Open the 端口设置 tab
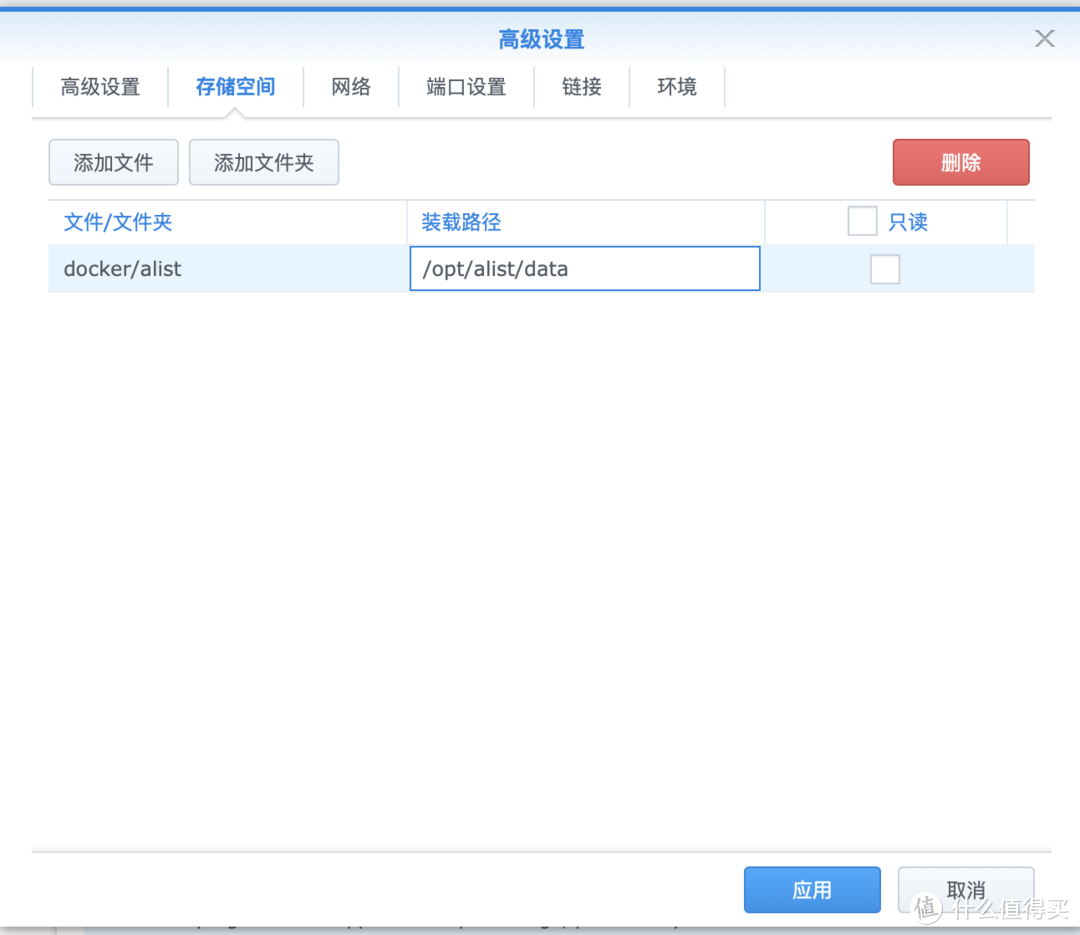 pyautogui.click(x=465, y=87)
